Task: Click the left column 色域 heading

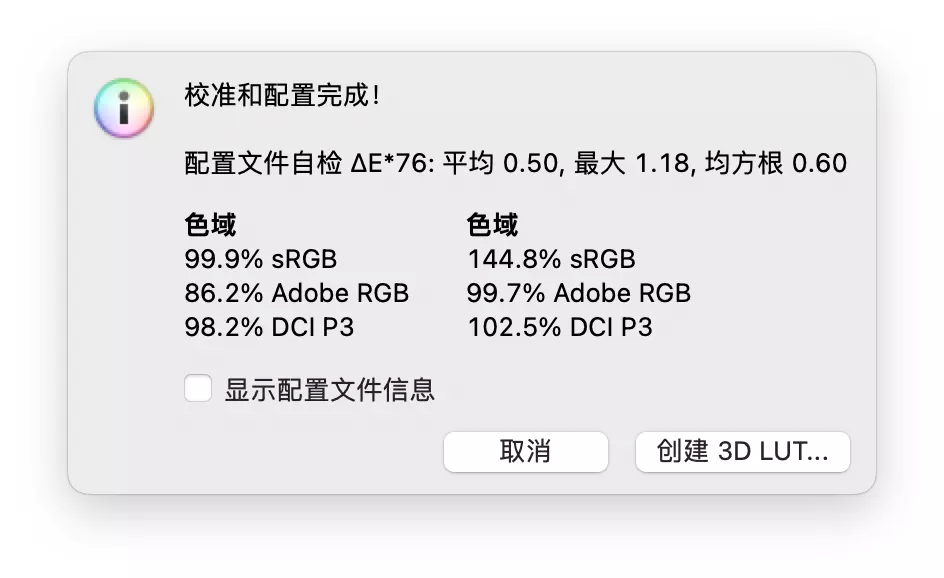Action: coord(210,225)
